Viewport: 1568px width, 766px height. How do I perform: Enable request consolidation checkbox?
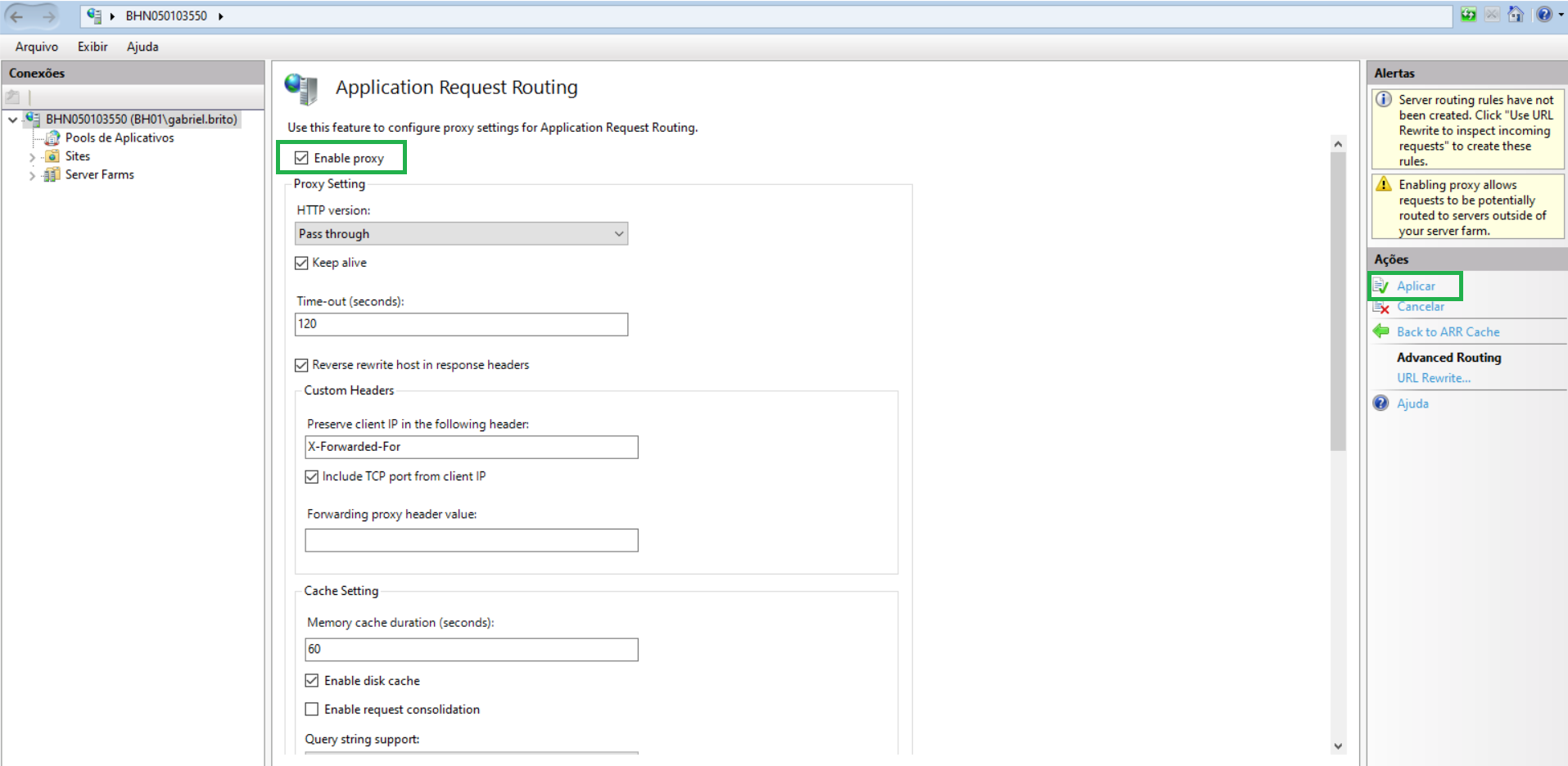coord(312,709)
